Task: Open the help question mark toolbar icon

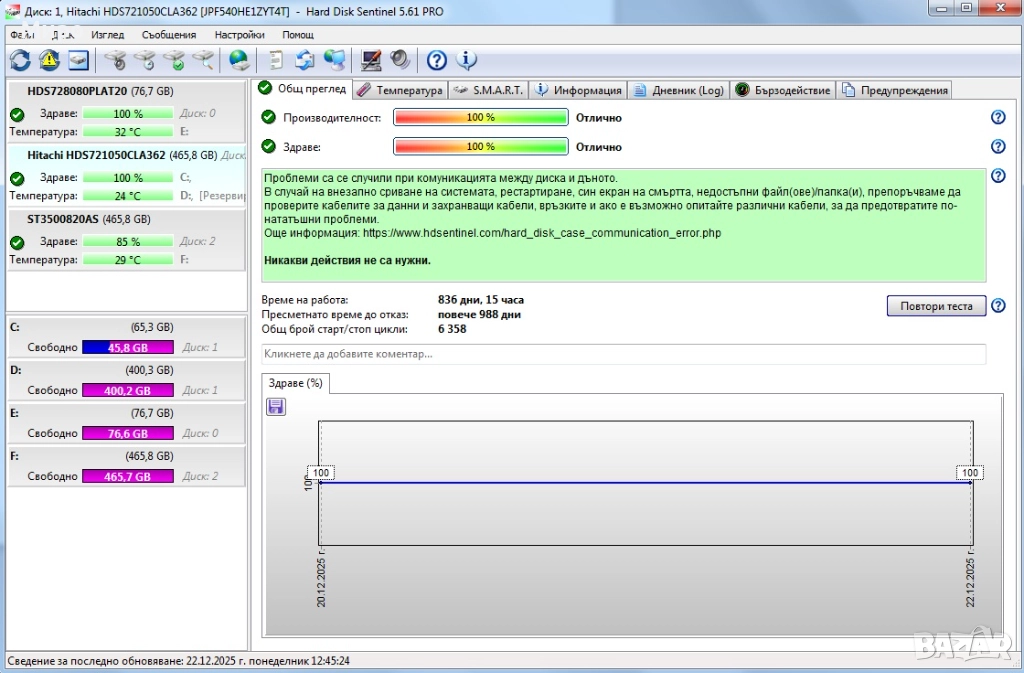Action: (x=436, y=60)
